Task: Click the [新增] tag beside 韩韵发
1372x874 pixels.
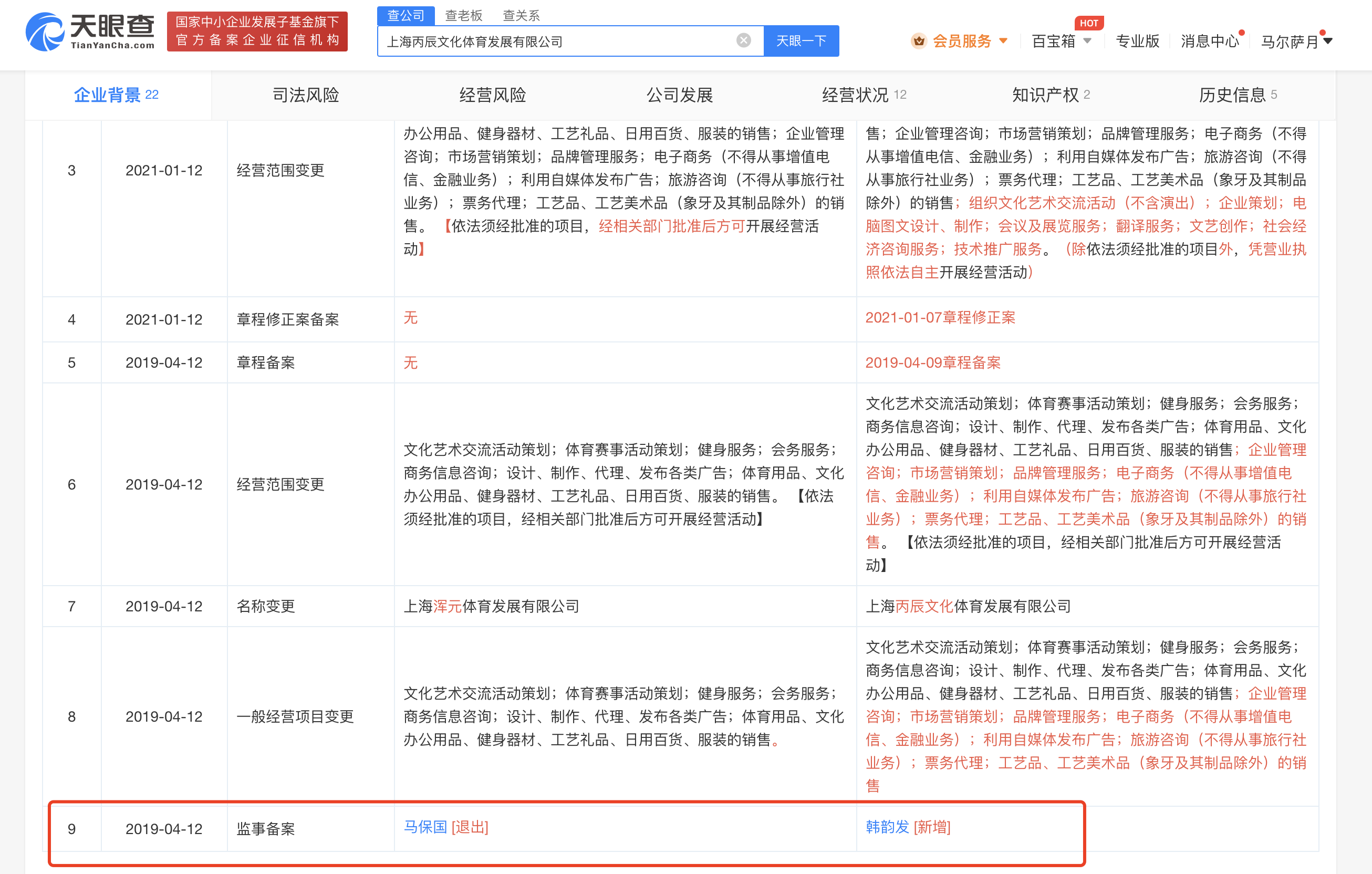Action: pyautogui.click(x=932, y=827)
